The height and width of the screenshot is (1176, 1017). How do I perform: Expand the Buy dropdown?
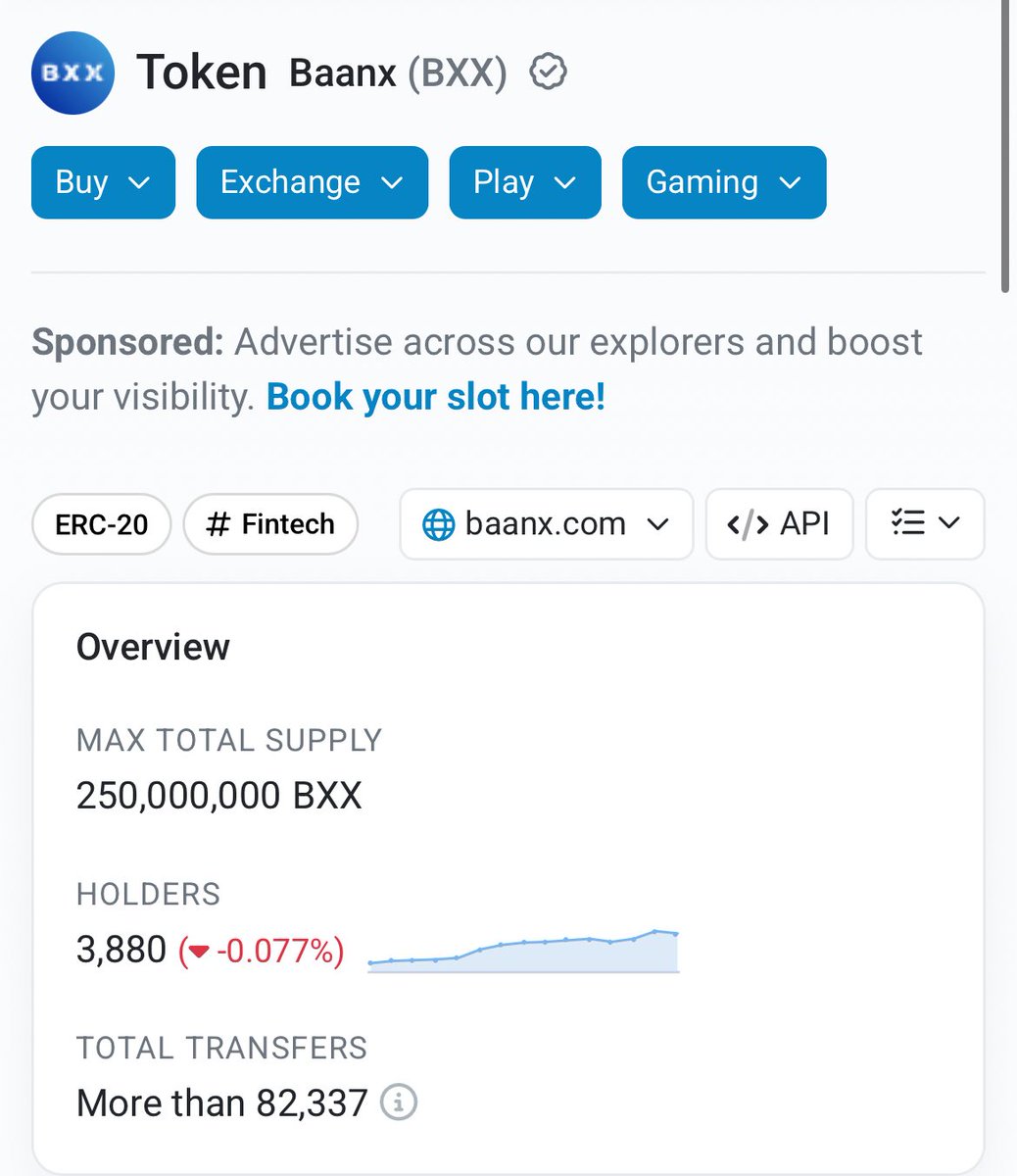103,182
